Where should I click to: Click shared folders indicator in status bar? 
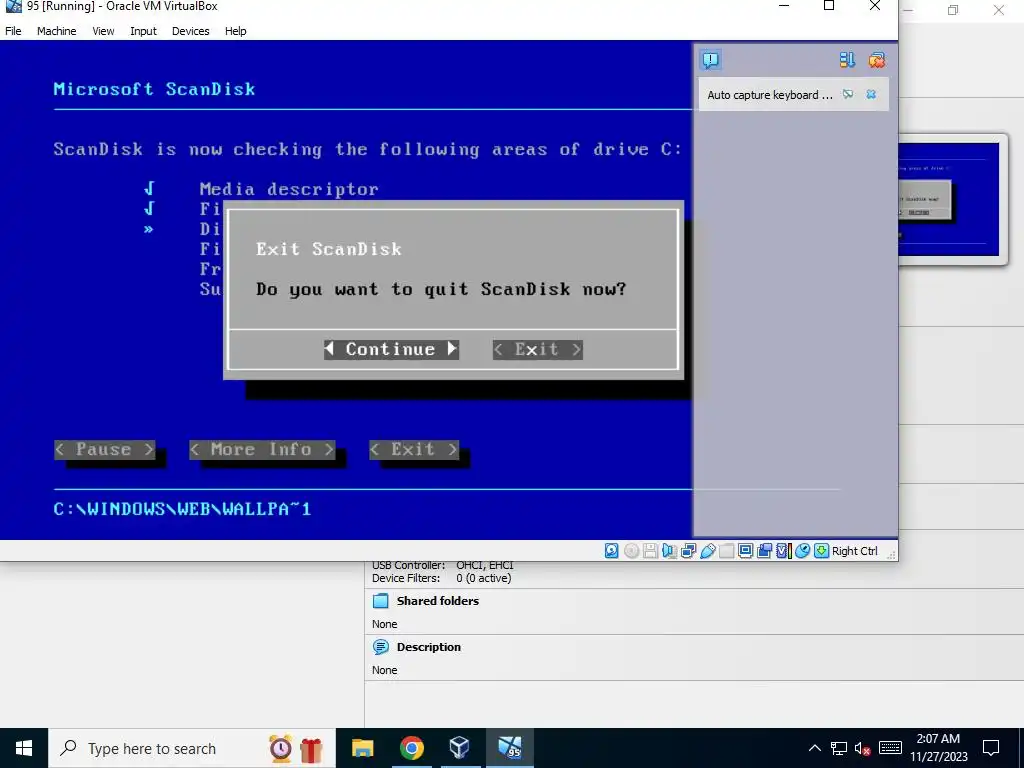point(726,551)
